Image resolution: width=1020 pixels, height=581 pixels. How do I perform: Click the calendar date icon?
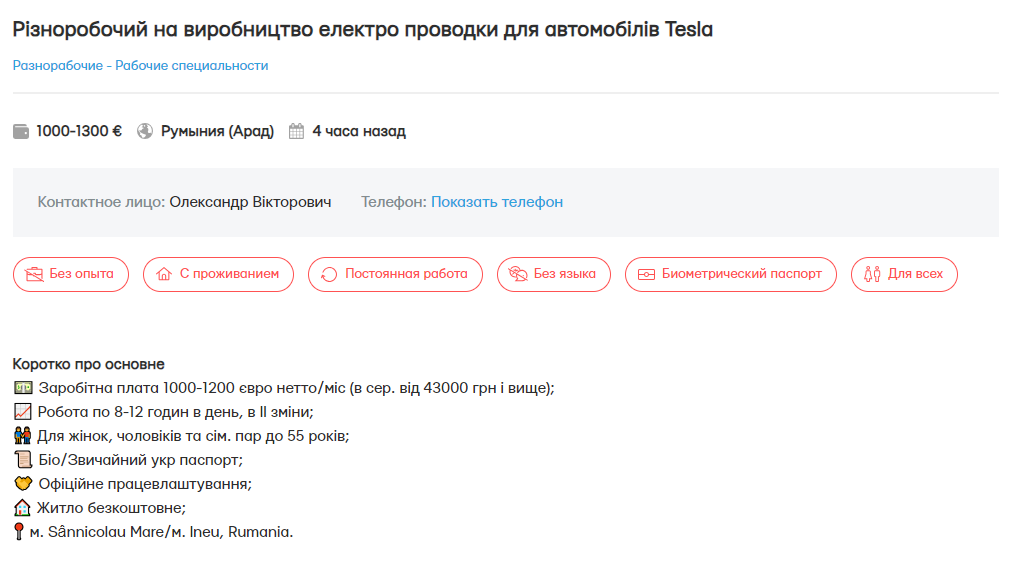[x=296, y=131]
